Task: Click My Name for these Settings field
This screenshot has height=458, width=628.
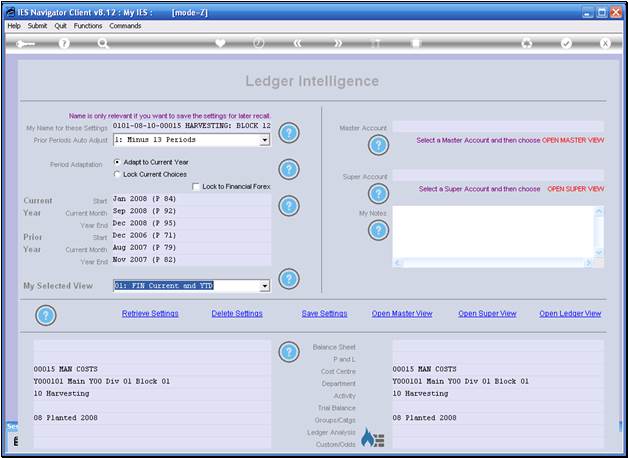Action: tap(192, 126)
